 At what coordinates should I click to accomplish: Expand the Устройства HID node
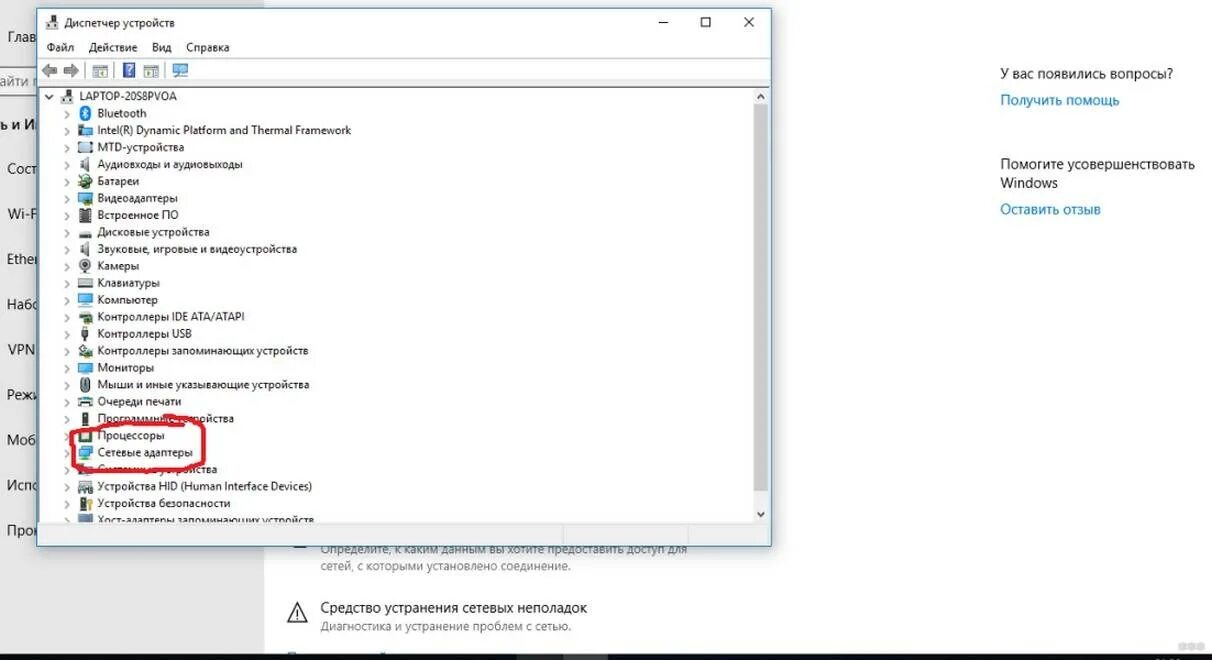[67, 486]
